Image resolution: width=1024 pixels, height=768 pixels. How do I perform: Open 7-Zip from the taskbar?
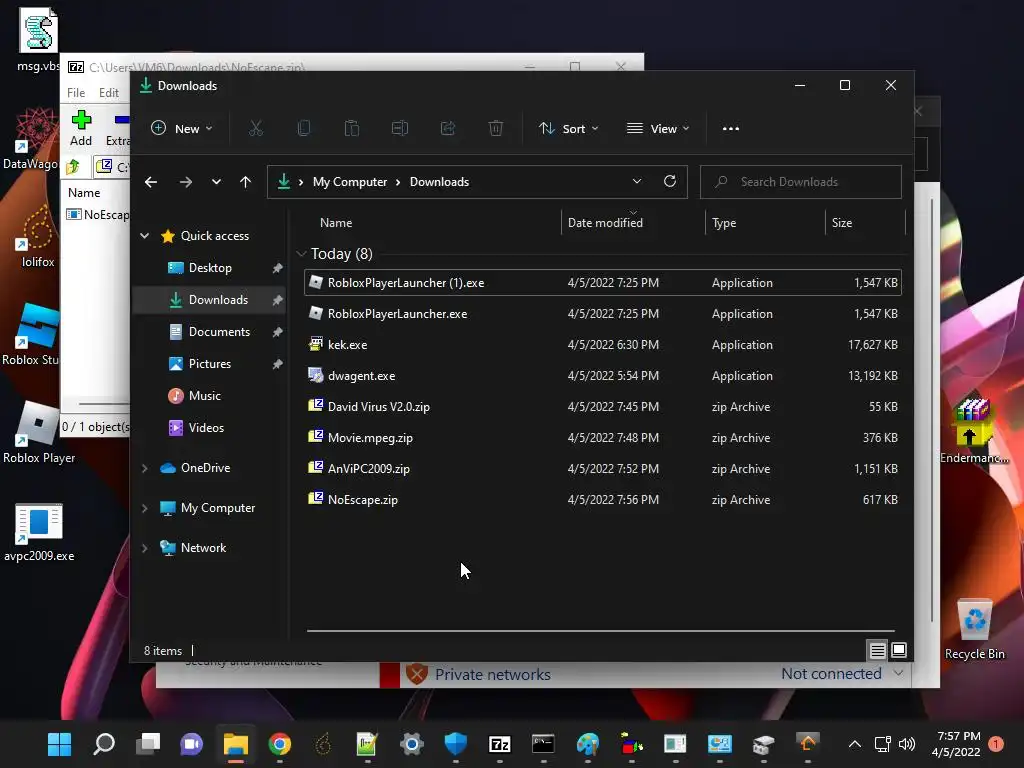[500, 744]
